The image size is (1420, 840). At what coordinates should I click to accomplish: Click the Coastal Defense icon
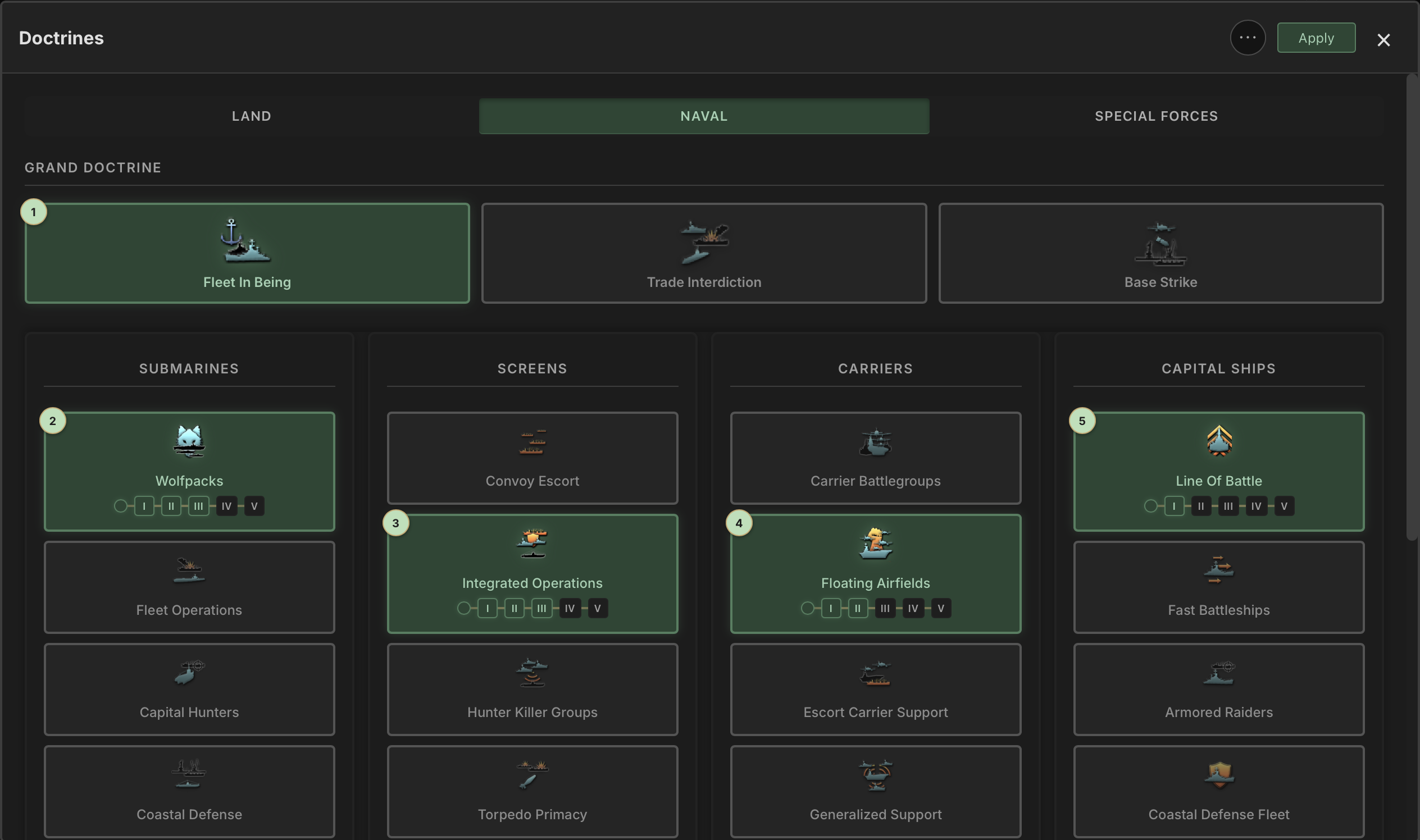point(189,774)
